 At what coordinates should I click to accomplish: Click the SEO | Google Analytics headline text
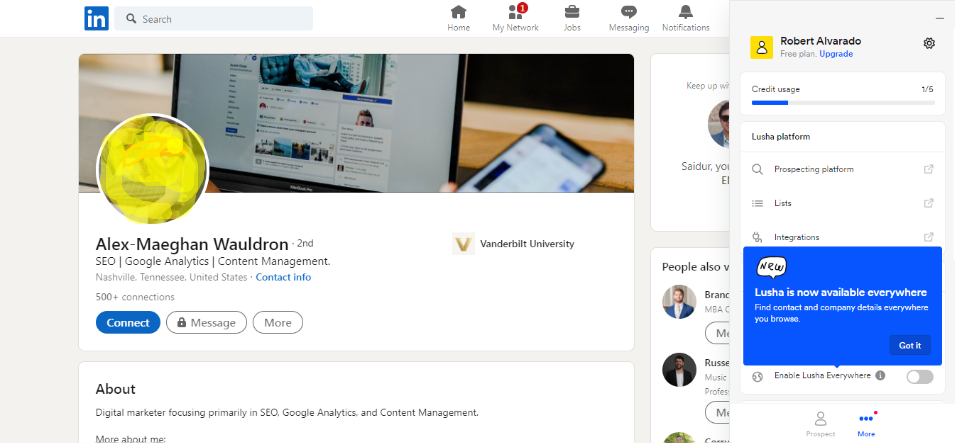[213, 261]
